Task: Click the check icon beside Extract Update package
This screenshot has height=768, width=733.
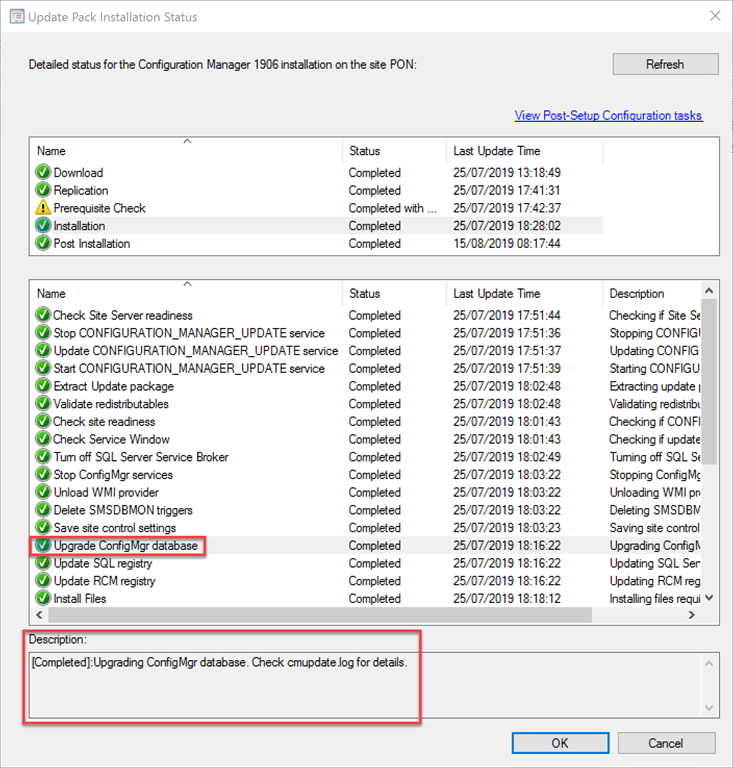Action: click(x=43, y=387)
